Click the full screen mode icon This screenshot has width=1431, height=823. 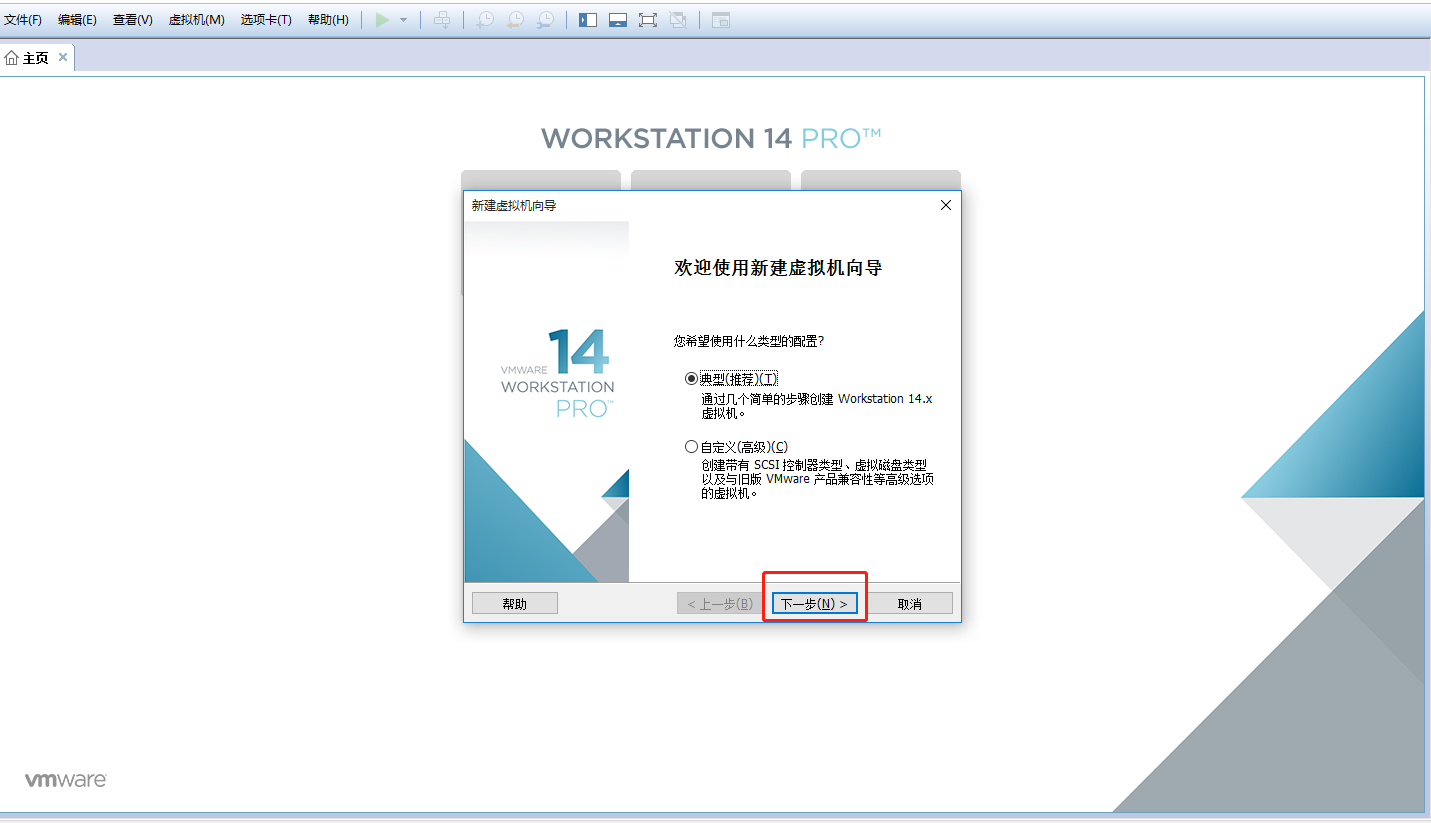coord(648,20)
